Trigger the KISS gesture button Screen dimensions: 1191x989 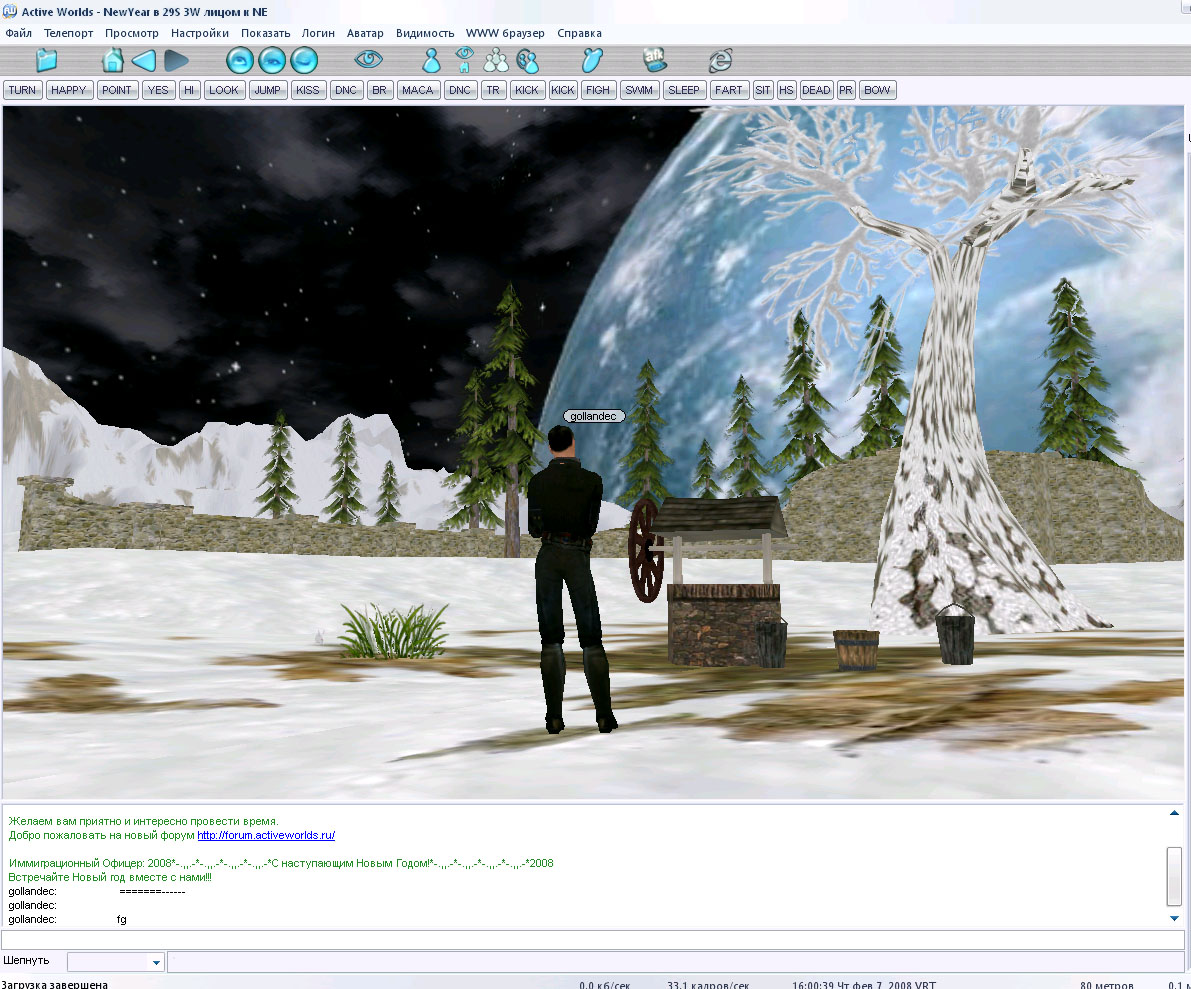pos(308,90)
